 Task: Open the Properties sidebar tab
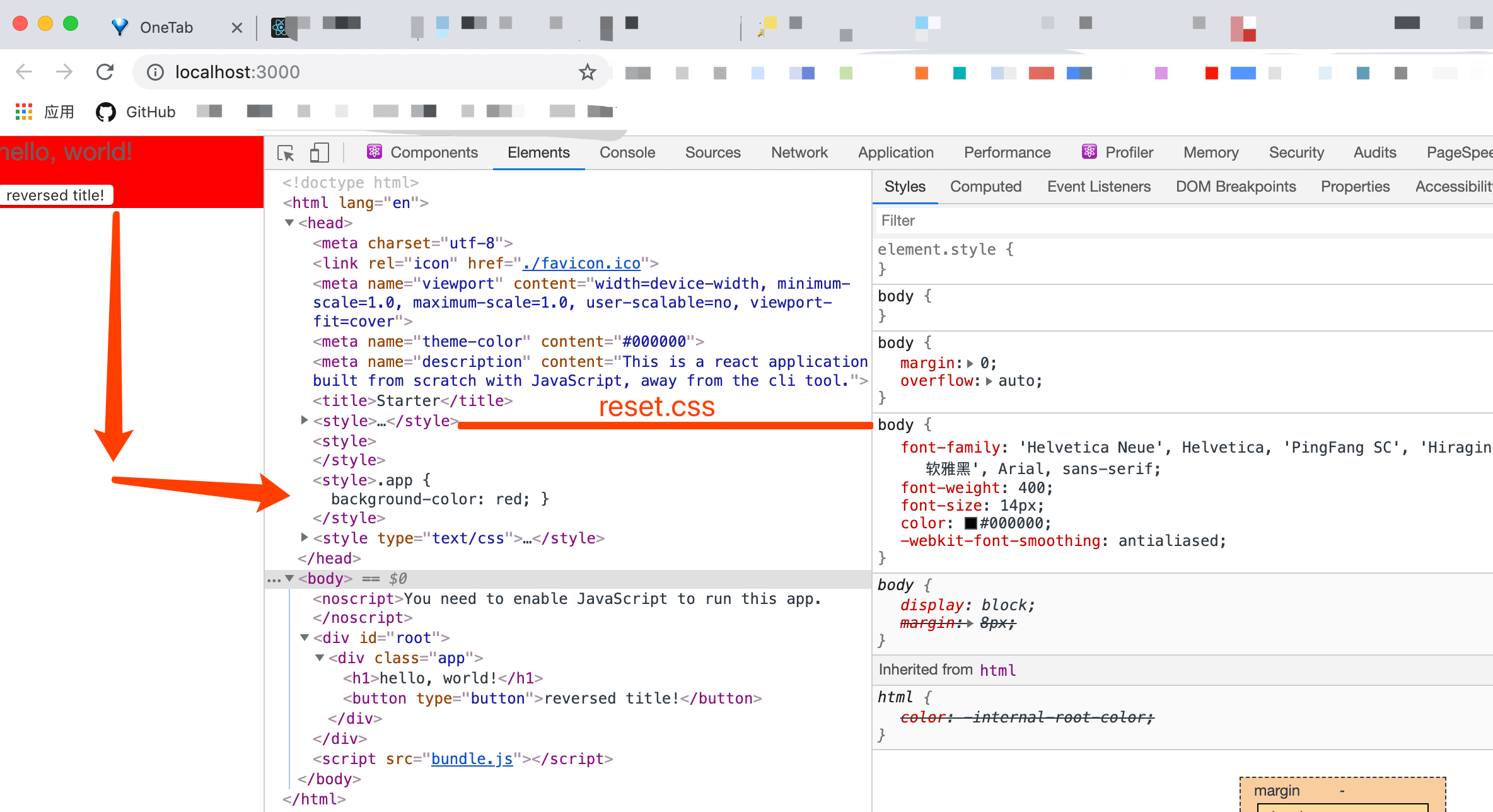point(1356,187)
